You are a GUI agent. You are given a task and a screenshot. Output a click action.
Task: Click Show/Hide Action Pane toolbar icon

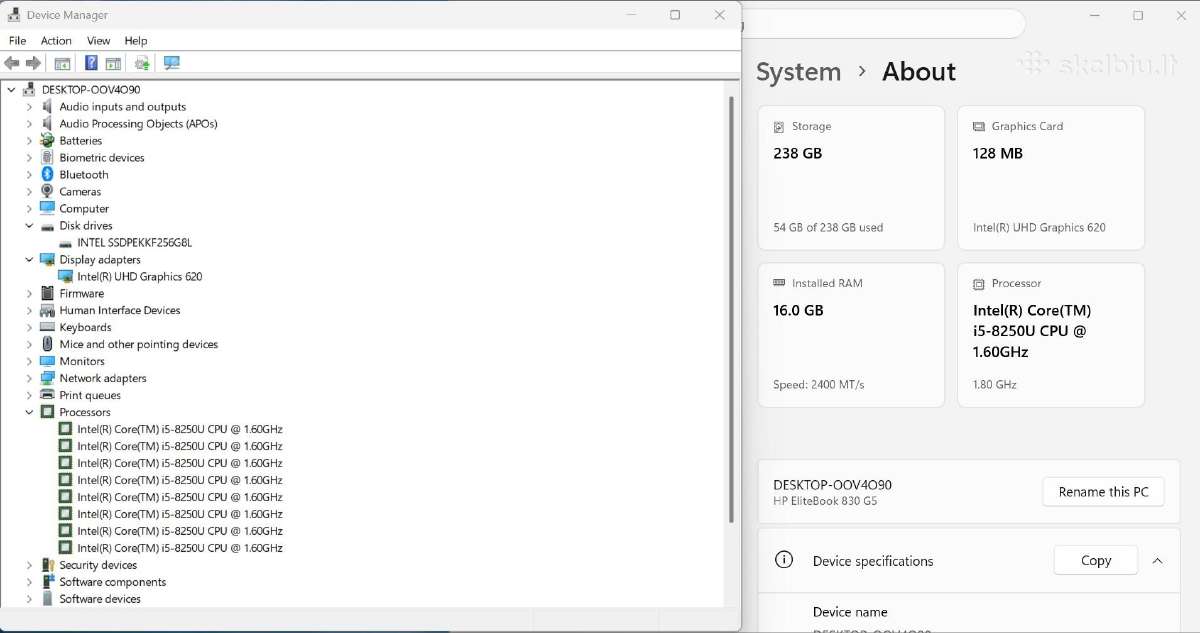tap(113, 63)
